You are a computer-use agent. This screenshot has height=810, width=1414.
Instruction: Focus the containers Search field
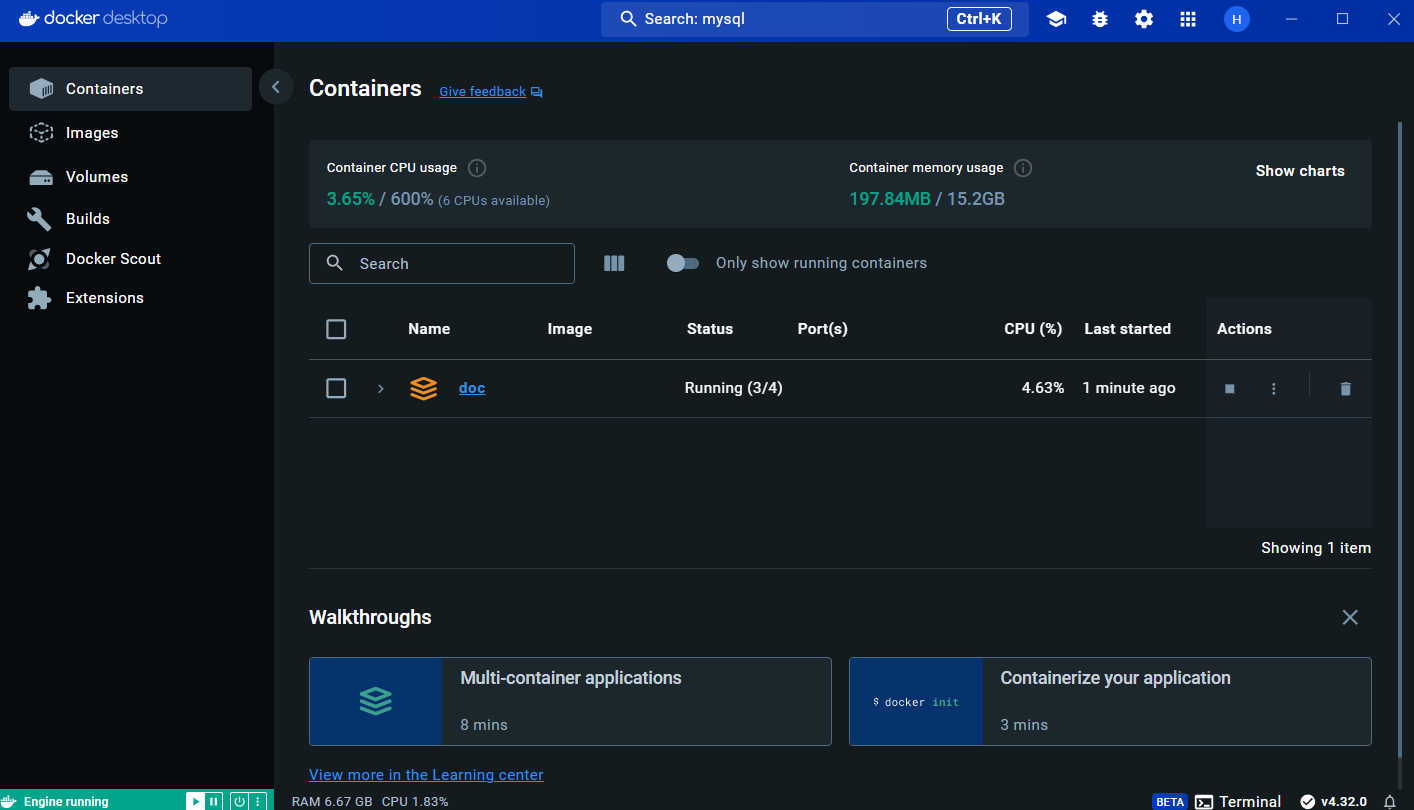442,263
